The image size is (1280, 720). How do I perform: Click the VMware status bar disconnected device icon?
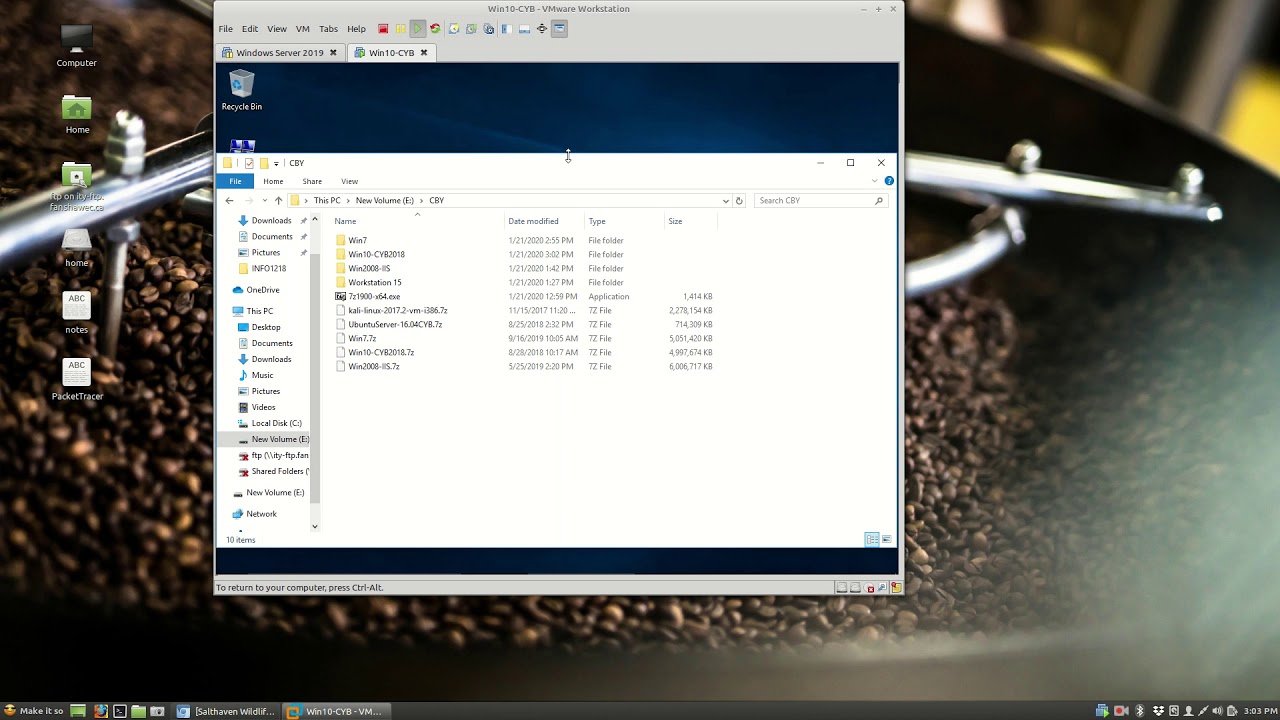pos(870,588)
